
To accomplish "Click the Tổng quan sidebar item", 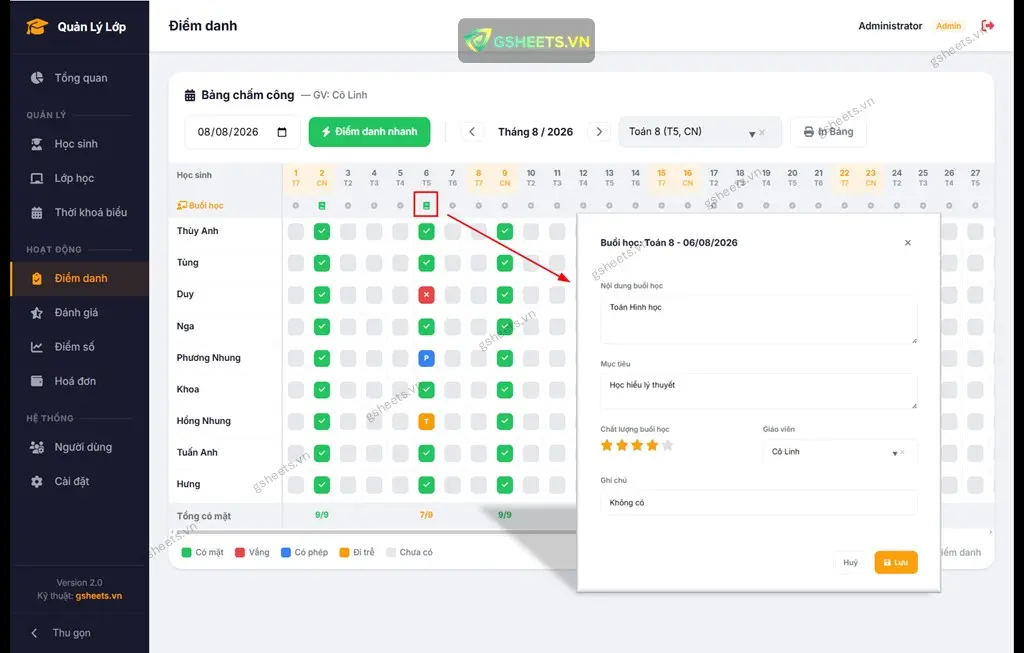I will pyautogui.click(x=80, y=78).
